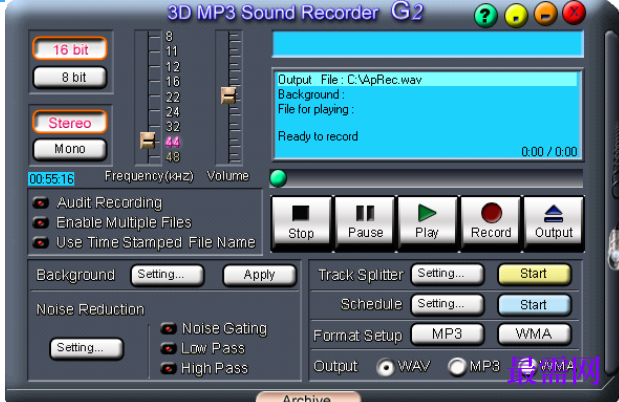
Task: Pause the recording
Action: (x=365, y=223)
